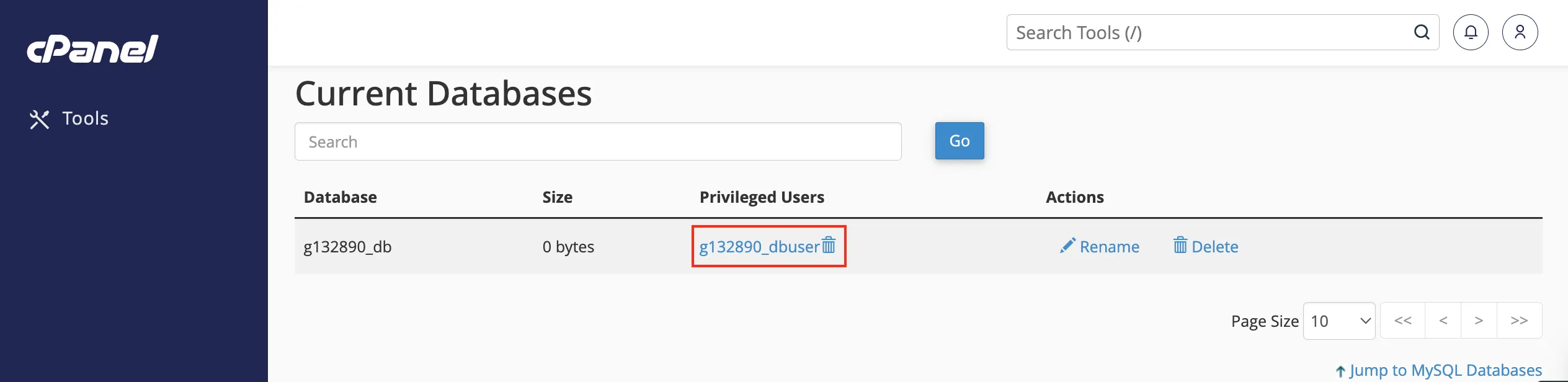Open the g132890_dbuser privileged user link

(759, 247)
